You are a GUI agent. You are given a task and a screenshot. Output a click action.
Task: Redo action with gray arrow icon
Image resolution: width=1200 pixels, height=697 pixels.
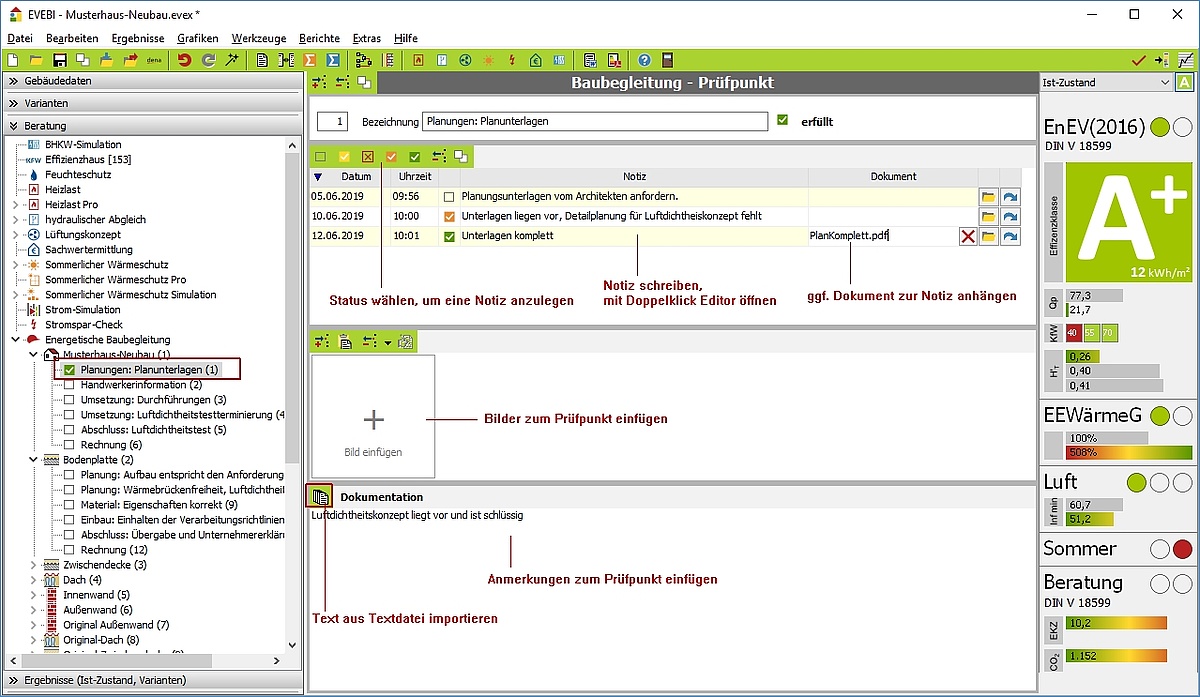coord(208,60)
